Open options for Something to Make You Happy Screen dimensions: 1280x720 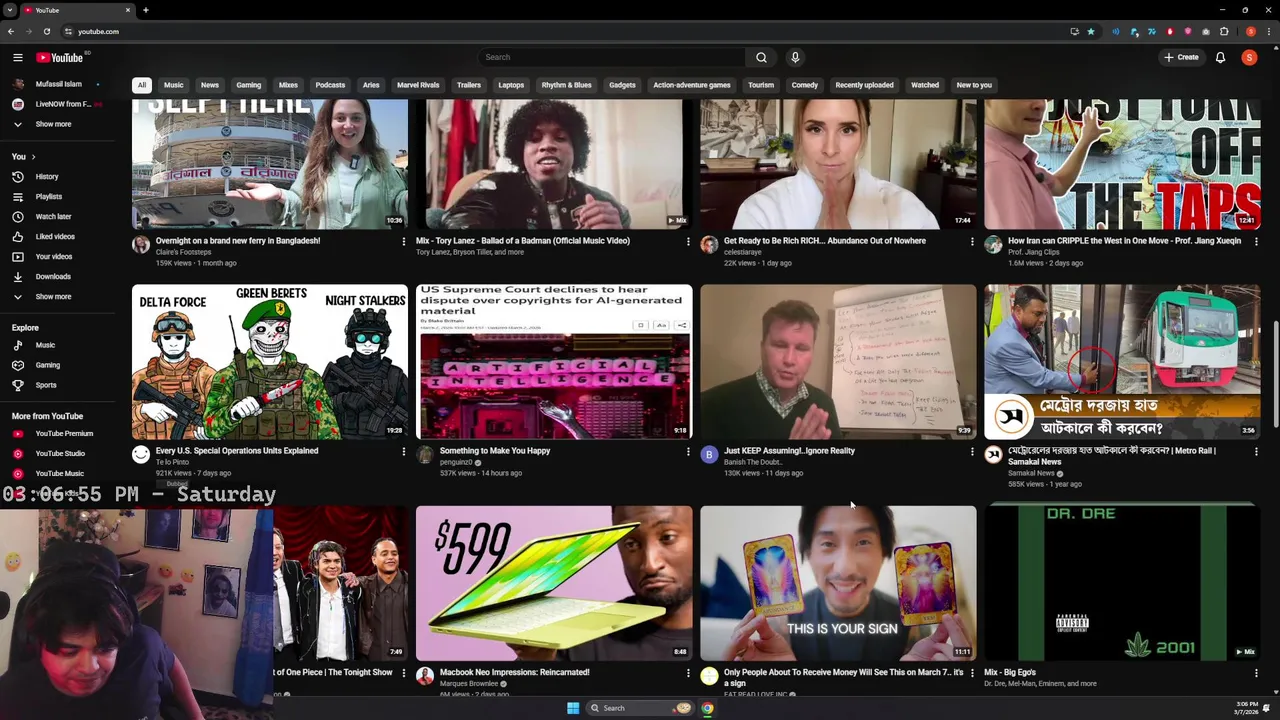687,451
